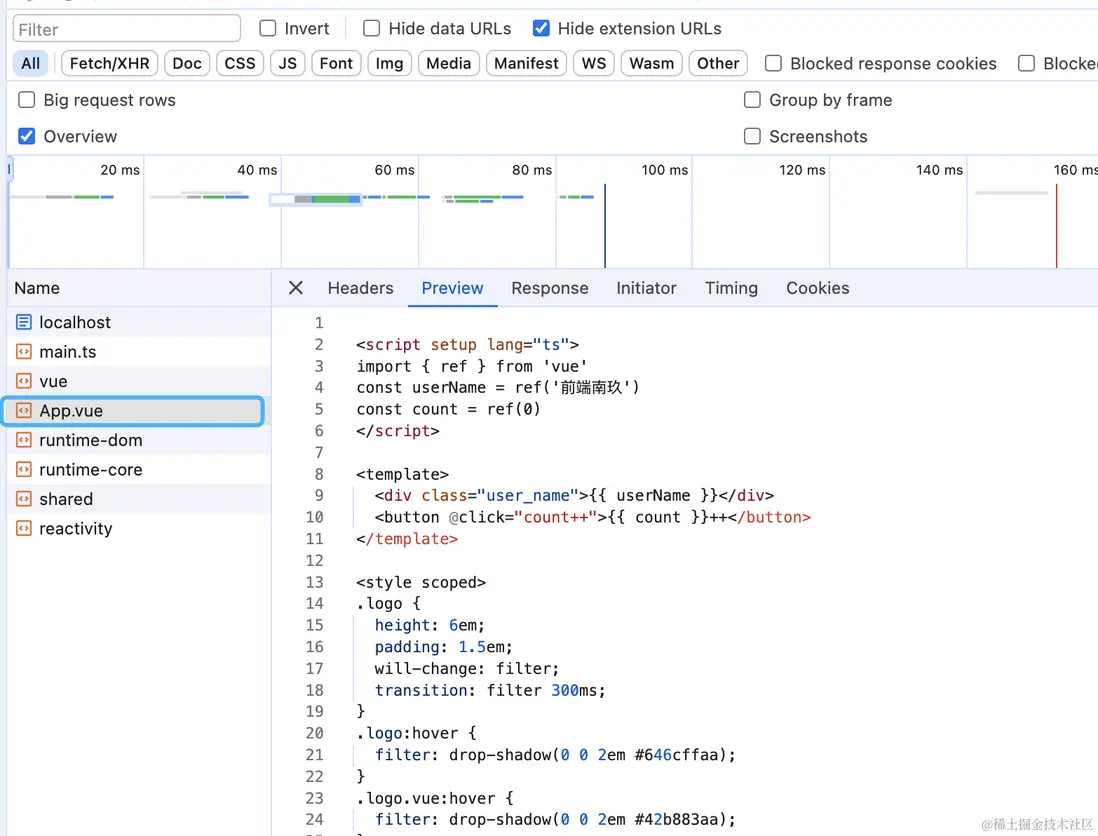Screen dimensions: 1098x836
Task: Enable the Invert filter checkbox
Action: click(x=268, y=29)
